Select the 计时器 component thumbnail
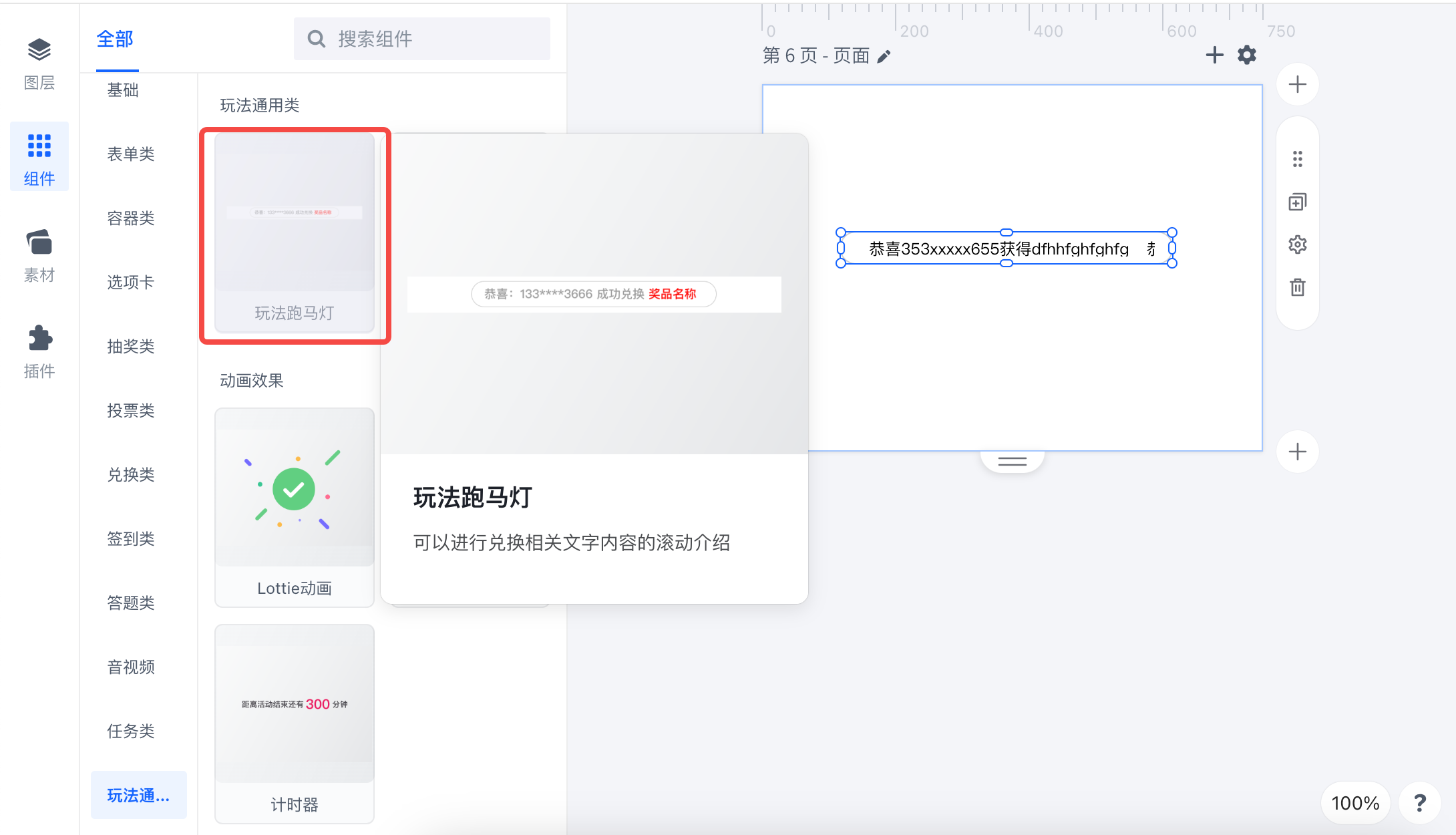The height and width of the screenshot is (835, 1456). click(295, 724)
